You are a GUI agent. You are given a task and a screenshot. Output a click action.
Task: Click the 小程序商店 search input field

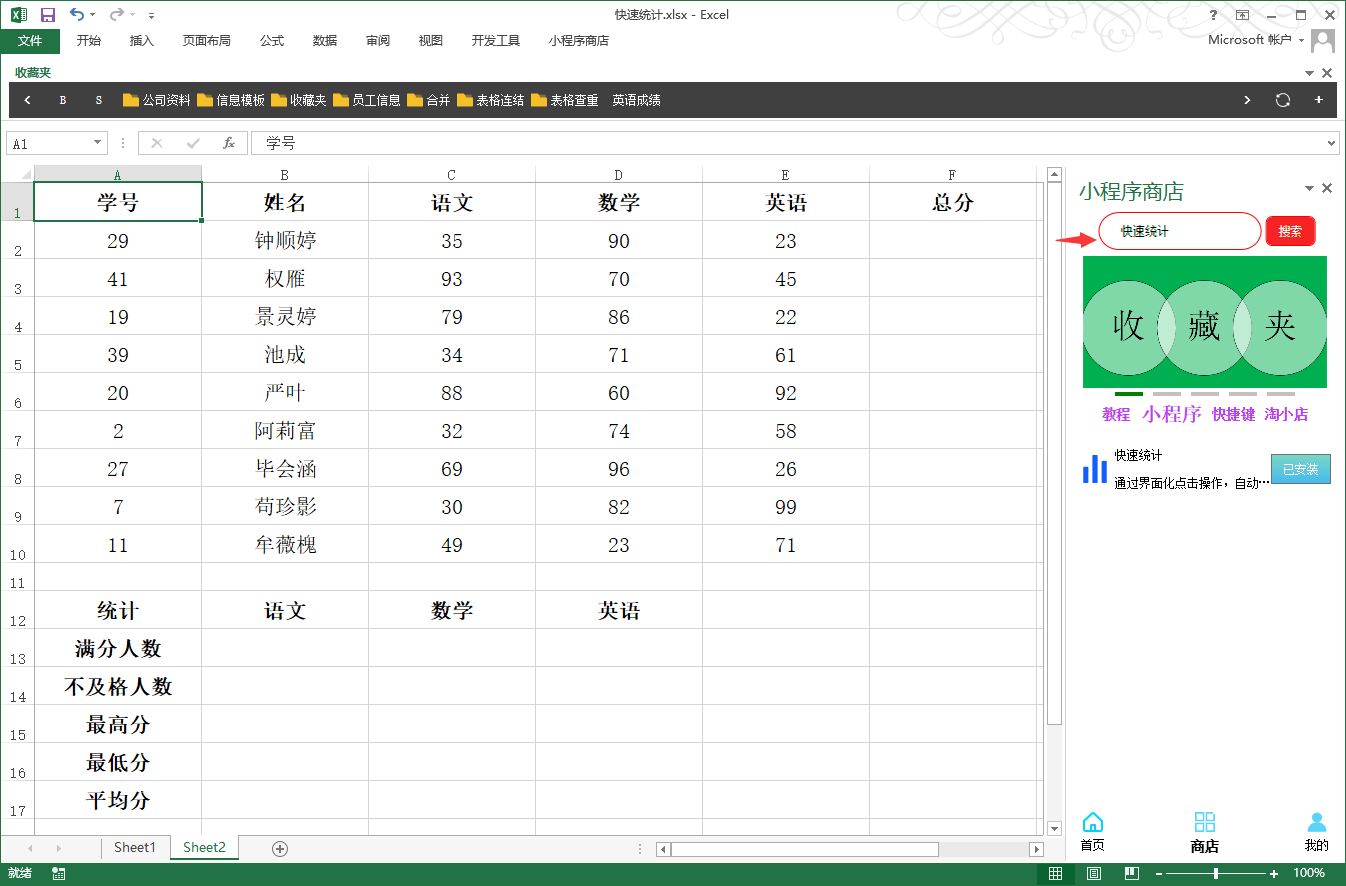click(1180, 231)
